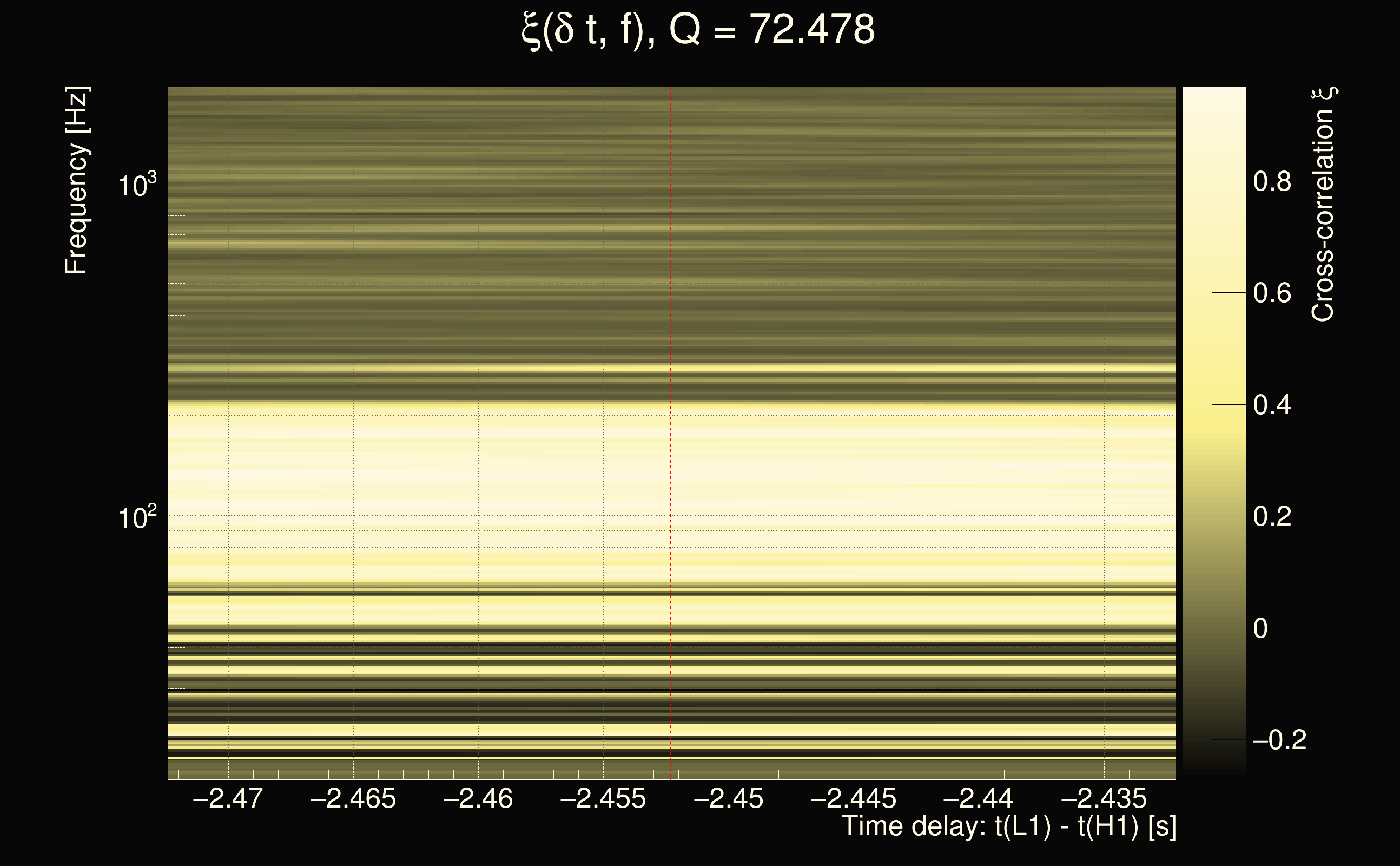Click the 0.4 value on the colorbar
This screenshot has height=866, width=1400.
(x=1272, y=405)
